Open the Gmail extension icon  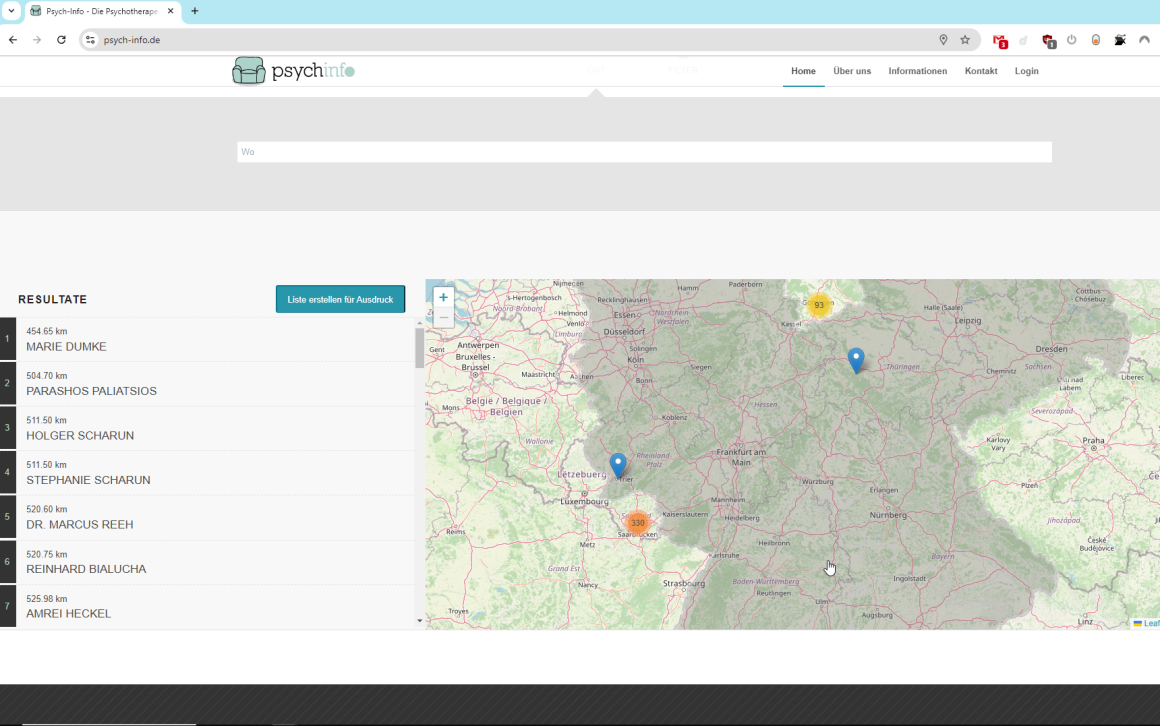coord(999,40)
